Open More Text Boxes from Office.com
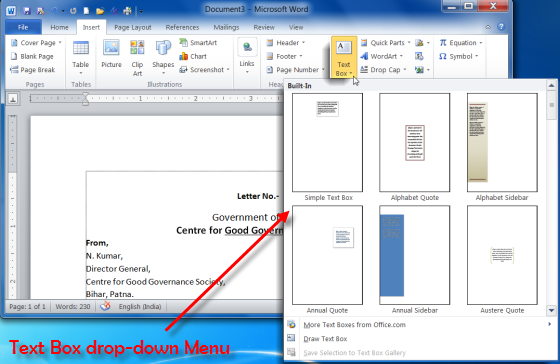 tap(420, 325)
